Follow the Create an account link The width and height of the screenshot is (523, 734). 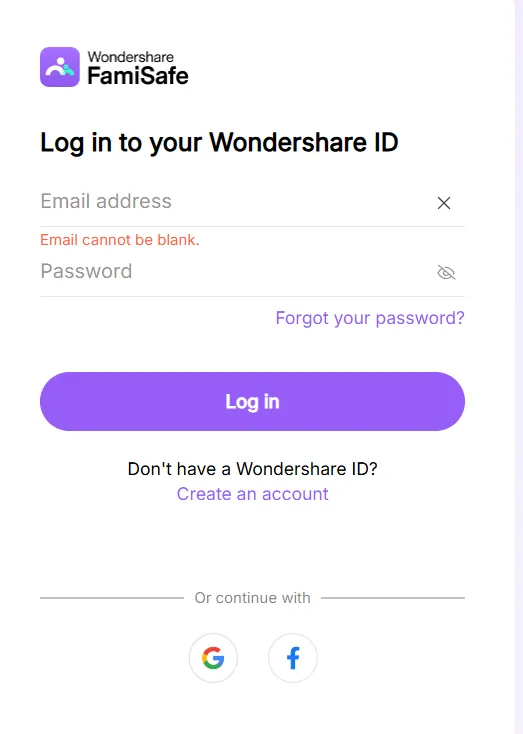[252, 494]
